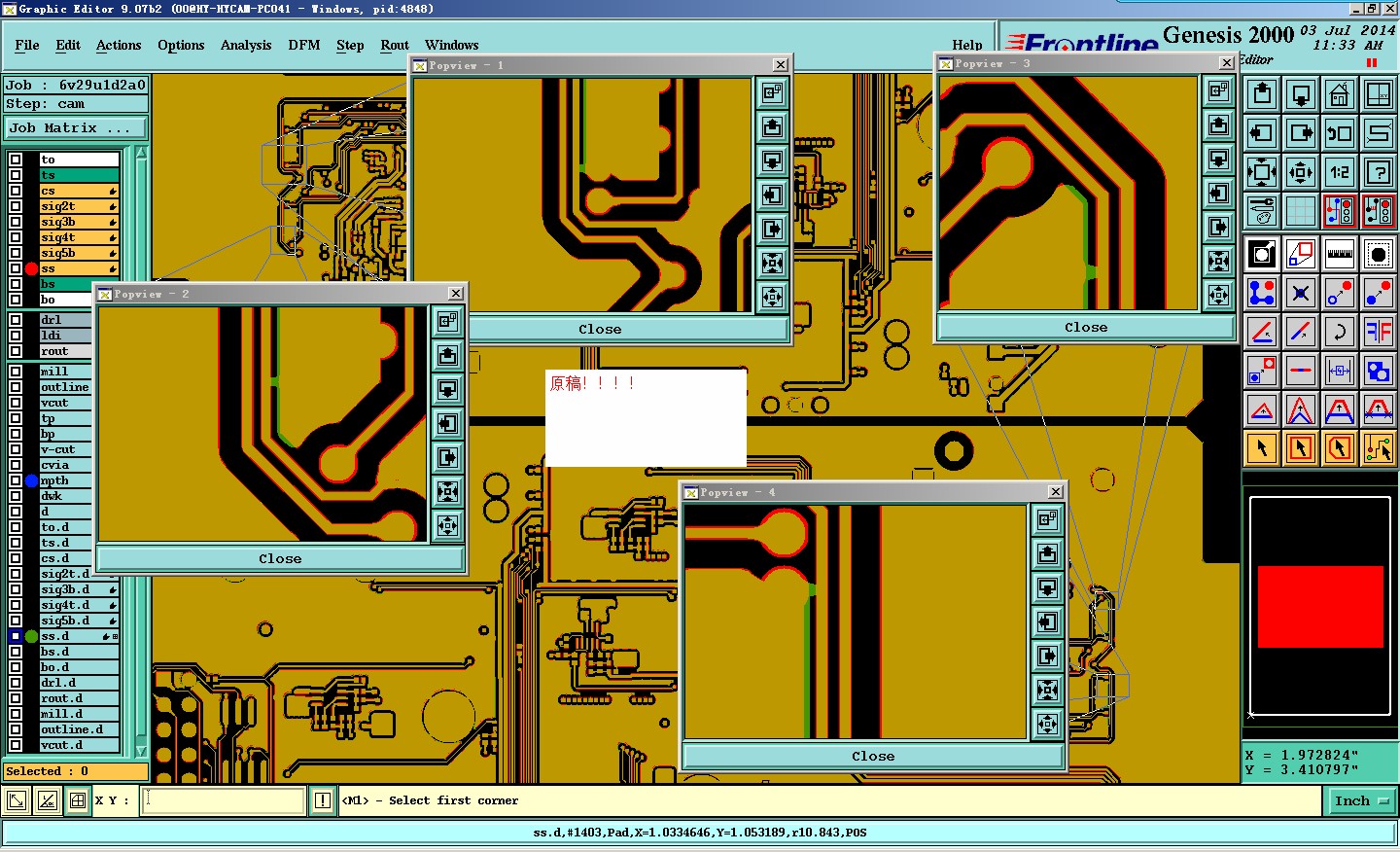Select the net selection arrow tool
Viewport: 1400px width, 852px height.
click(x=1379, y=448)
